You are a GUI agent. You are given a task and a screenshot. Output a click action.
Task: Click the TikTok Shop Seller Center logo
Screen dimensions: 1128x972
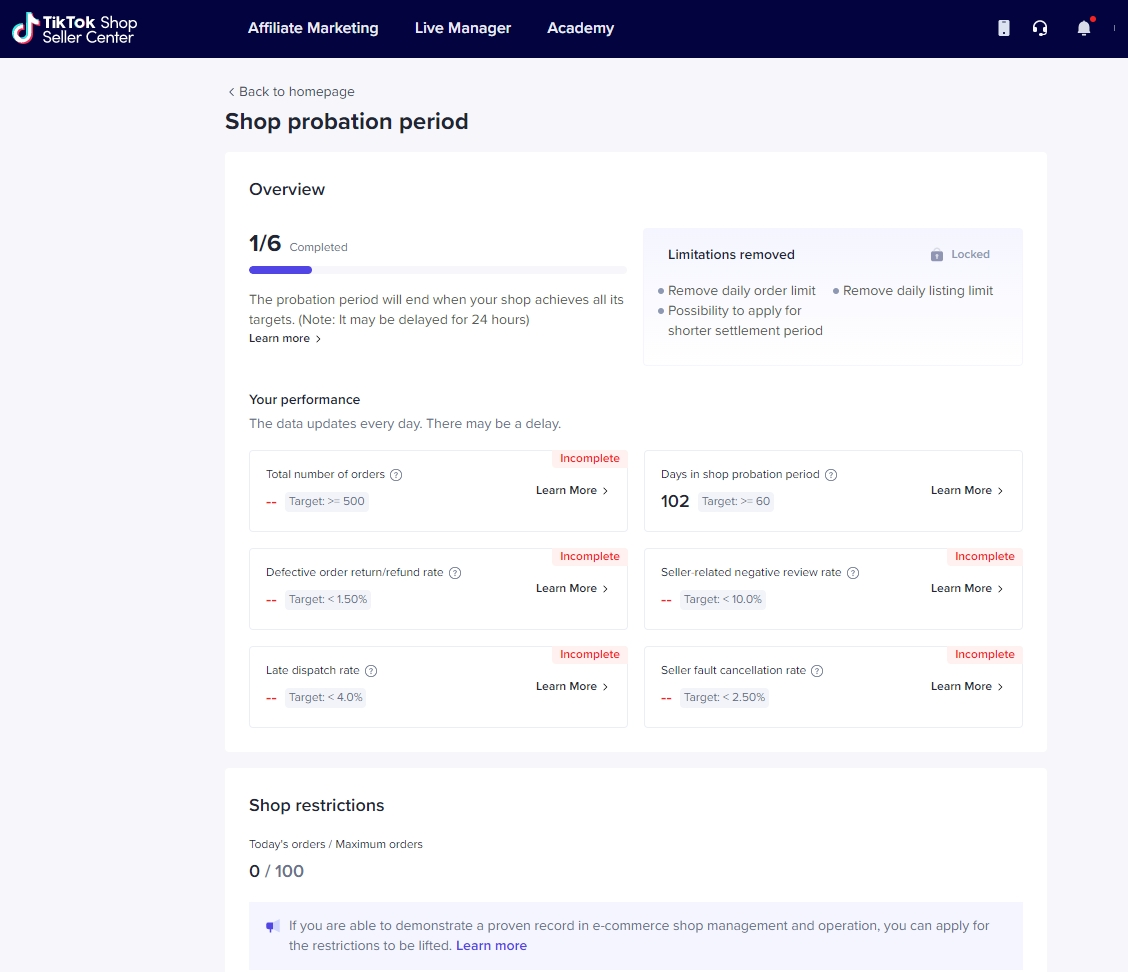coord(75,28)
